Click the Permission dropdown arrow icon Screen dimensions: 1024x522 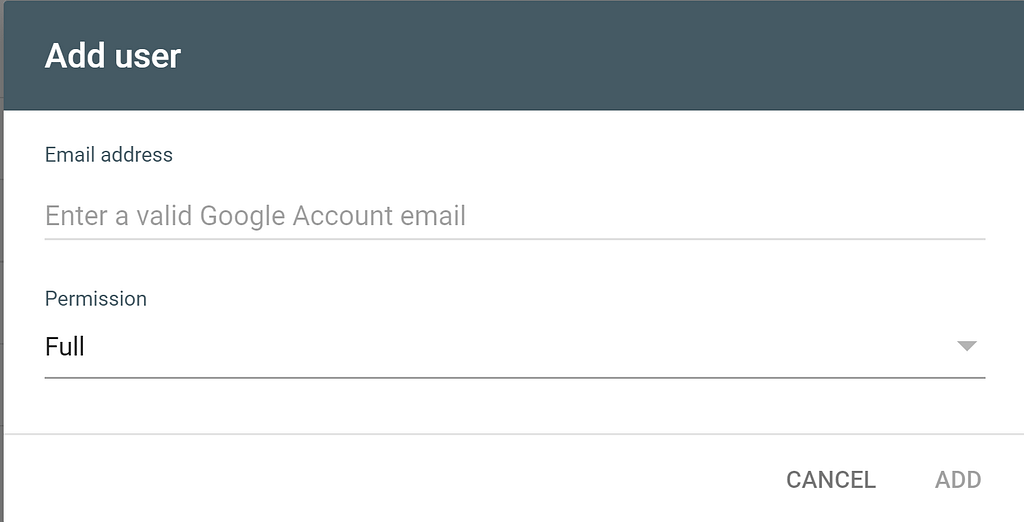[965, 346]
